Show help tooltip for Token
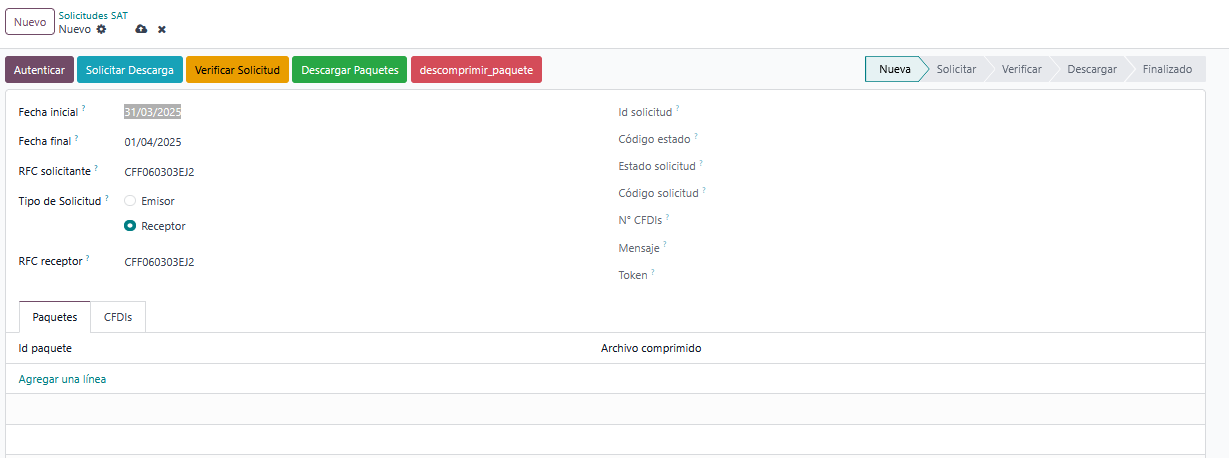 [x=654, y=271]
